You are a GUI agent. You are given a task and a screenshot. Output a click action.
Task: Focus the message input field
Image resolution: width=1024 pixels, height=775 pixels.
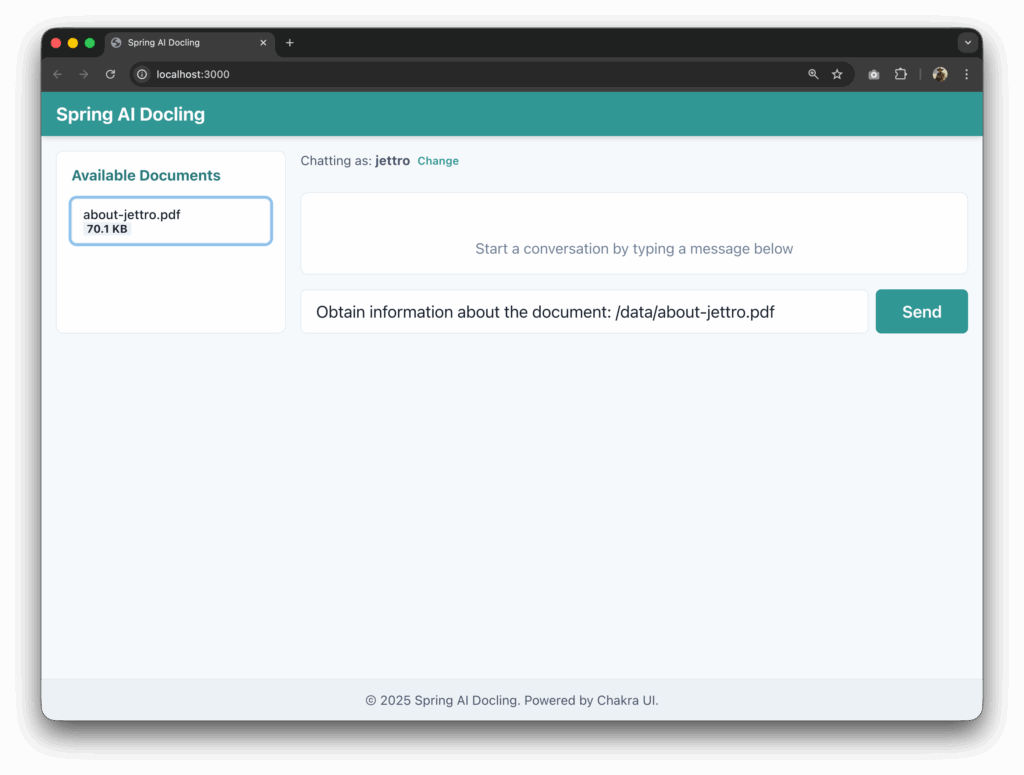[584, 311]
